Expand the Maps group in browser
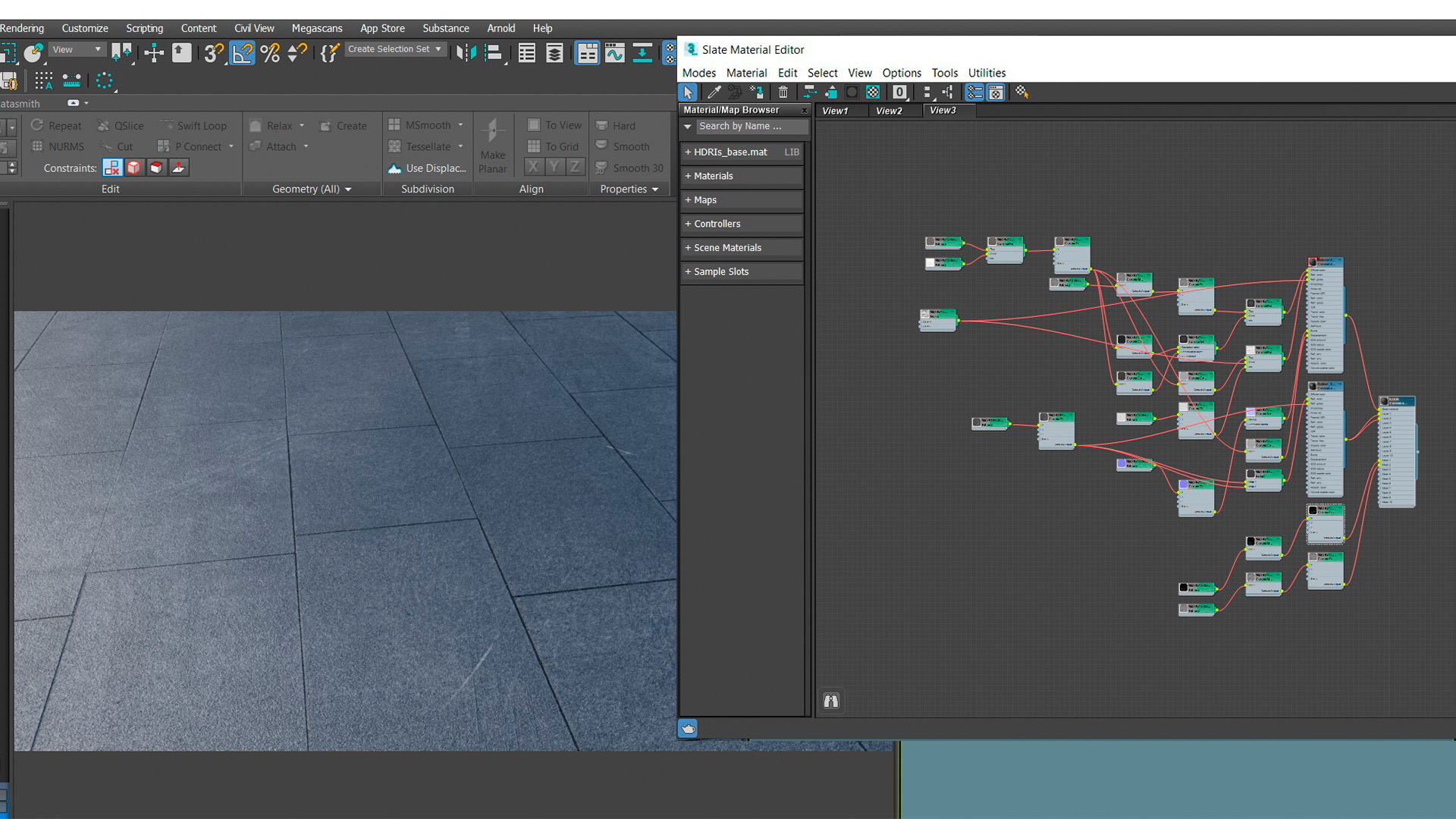The height and width of the screenshot is (819, 1456). click(x=704, y=200)
